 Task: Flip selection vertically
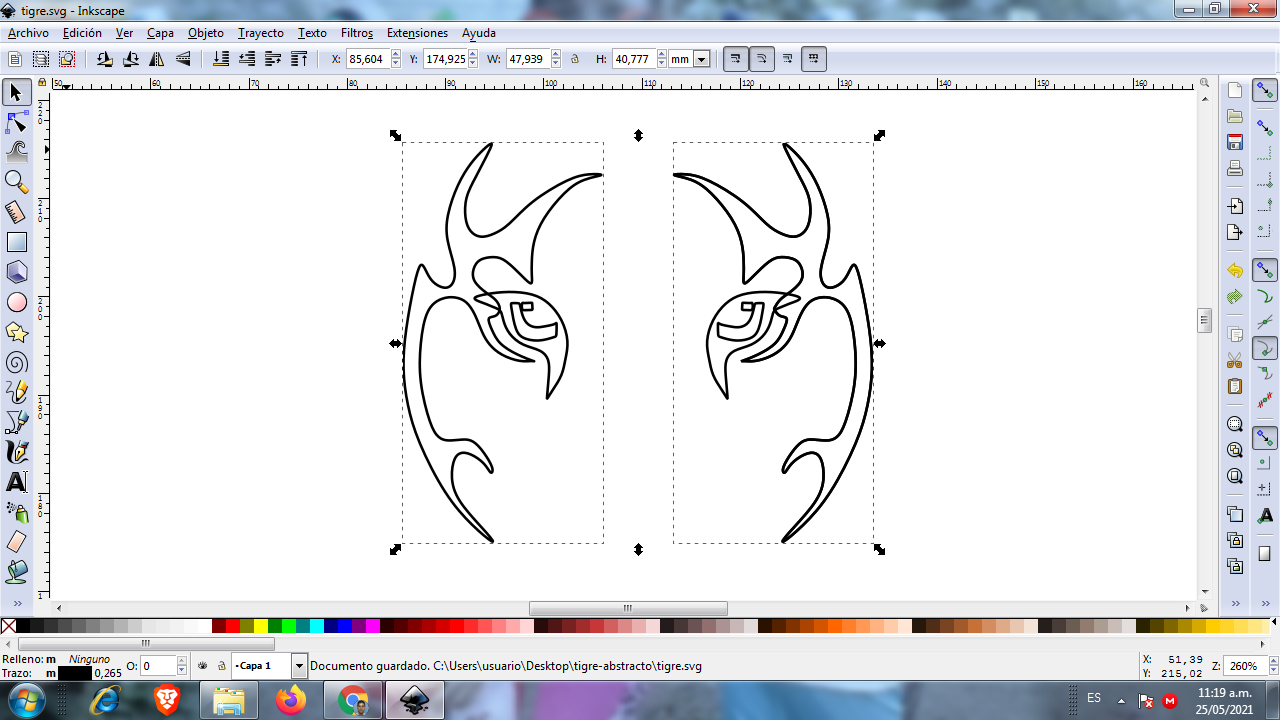coord(183,59)
